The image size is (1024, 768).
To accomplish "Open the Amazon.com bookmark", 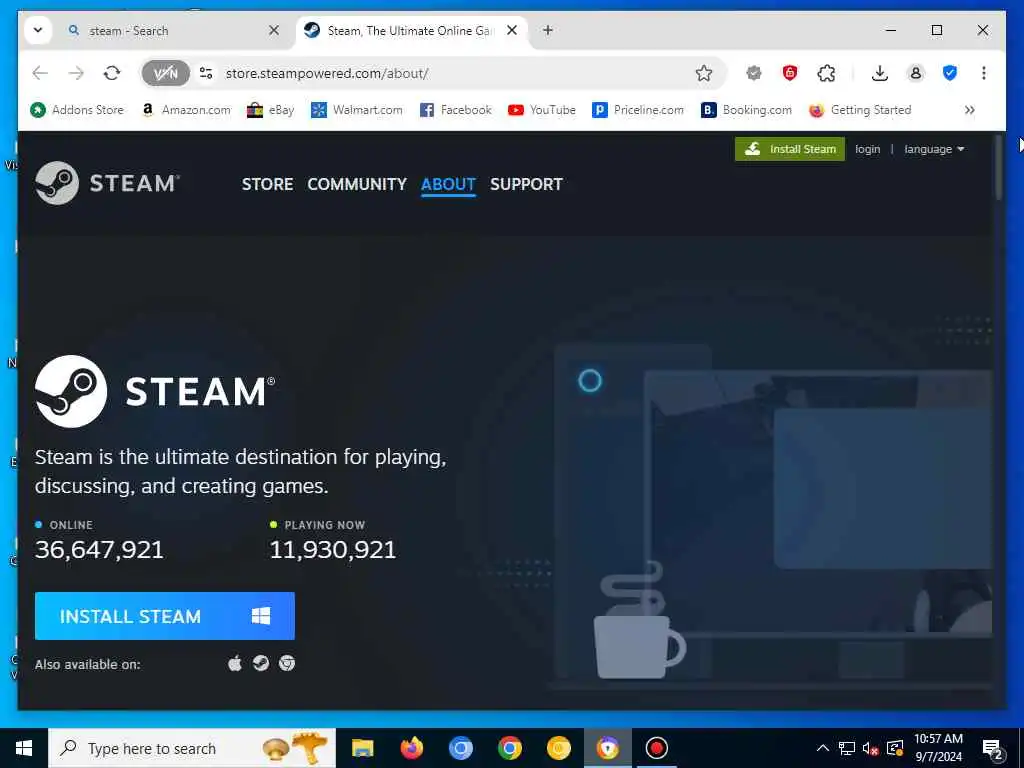I will (186, 110).
